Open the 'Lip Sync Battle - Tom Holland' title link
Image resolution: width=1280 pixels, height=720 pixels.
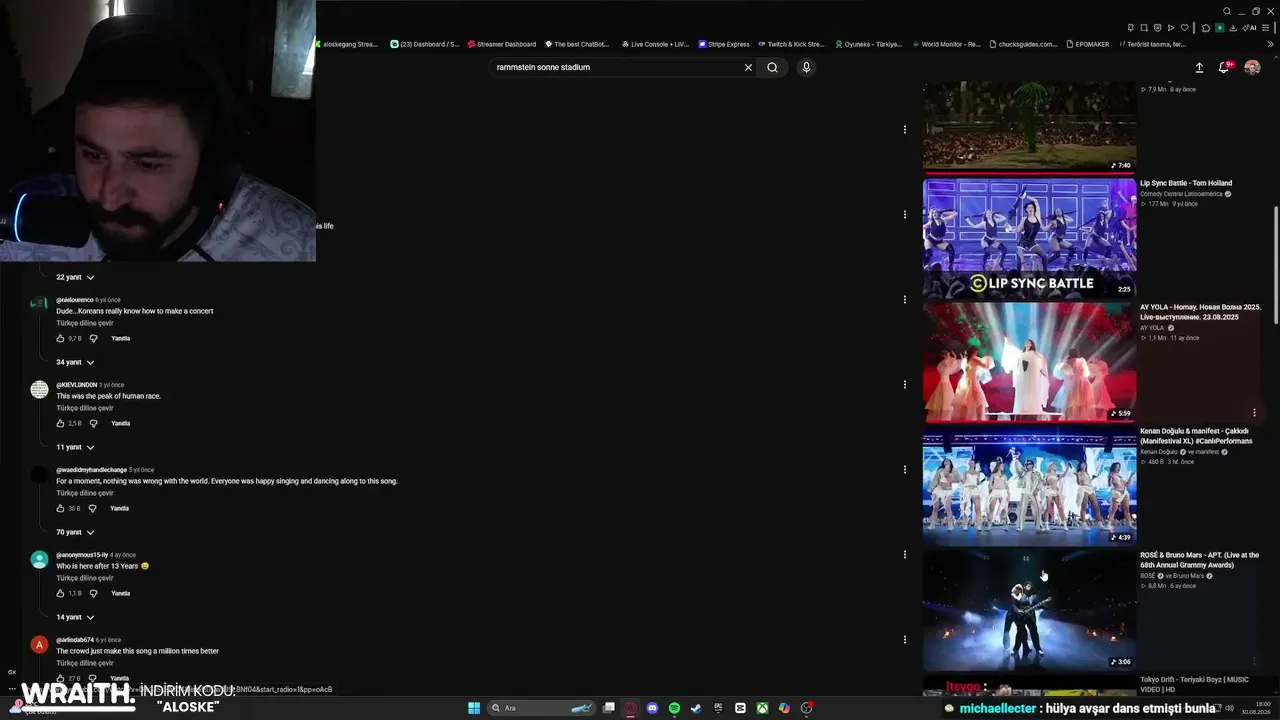coord(1186,183)
